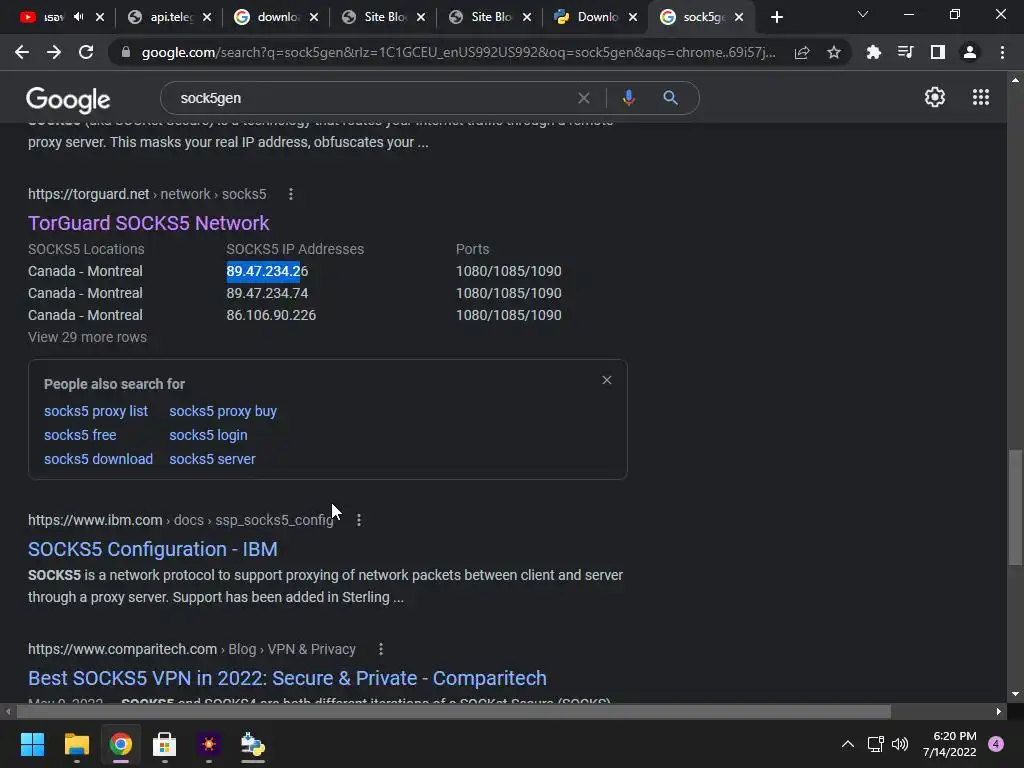The width and height of the screenshot is (1024, 768).
Task: Search for socks5 server
Action: 212,459
